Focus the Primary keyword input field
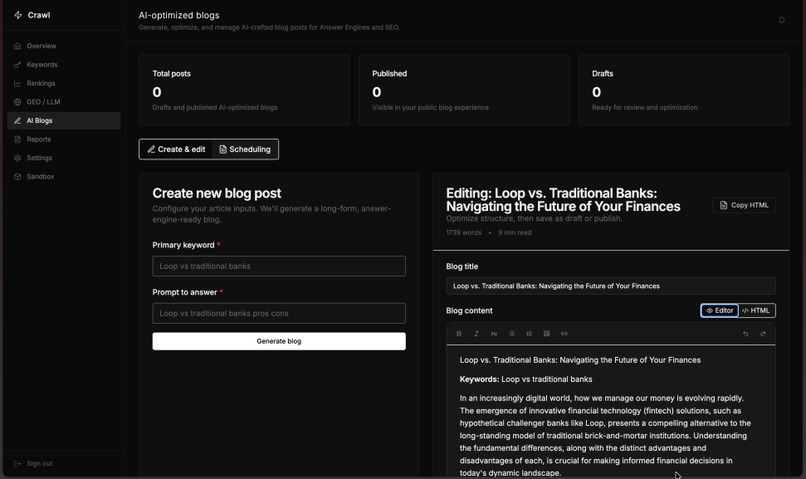Image resolution: width=806 pixels, height=479 pixels. pyautogui.click(x=279, y=266)
